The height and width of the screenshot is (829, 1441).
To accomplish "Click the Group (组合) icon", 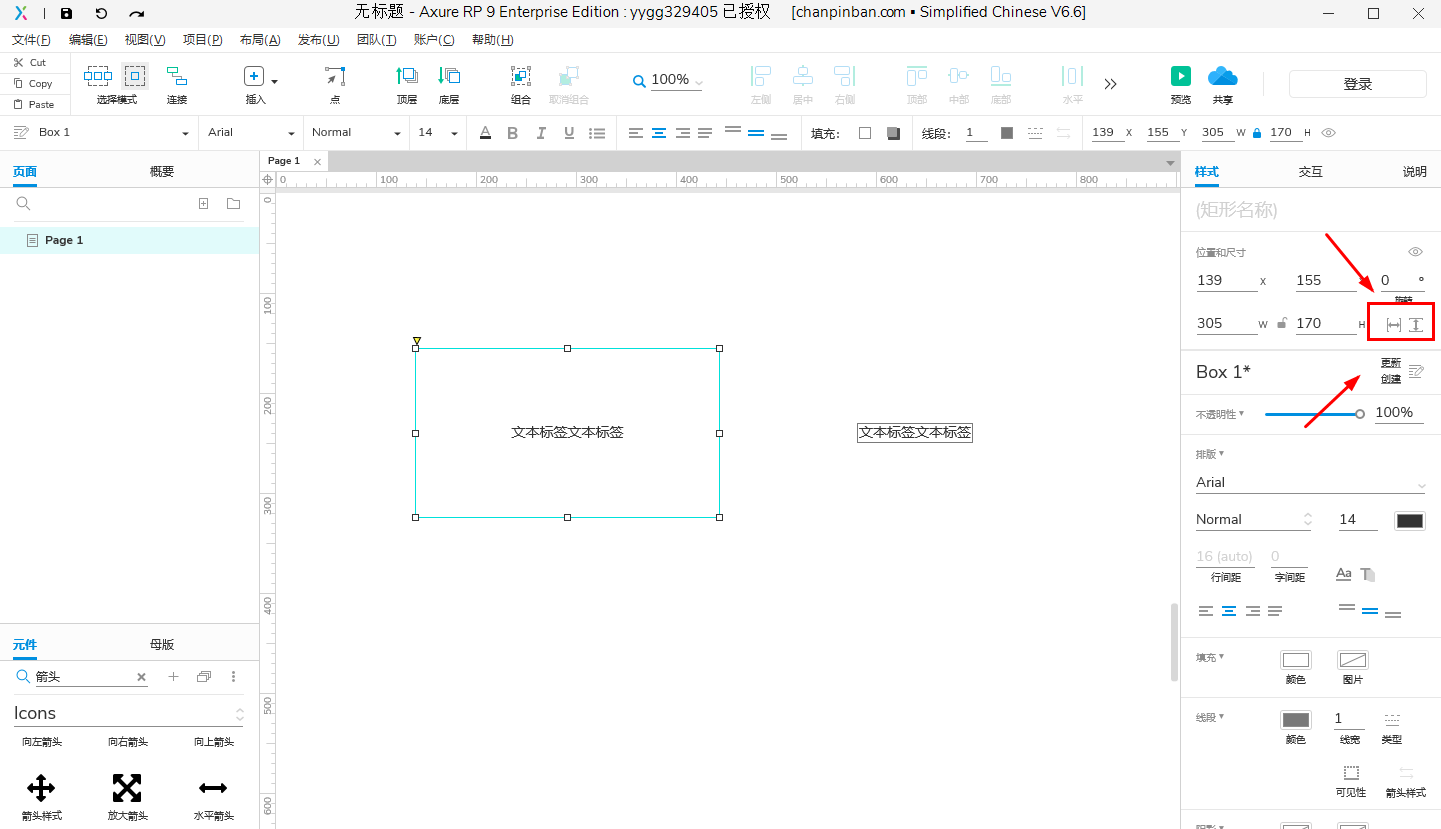I will click(521, 76).
